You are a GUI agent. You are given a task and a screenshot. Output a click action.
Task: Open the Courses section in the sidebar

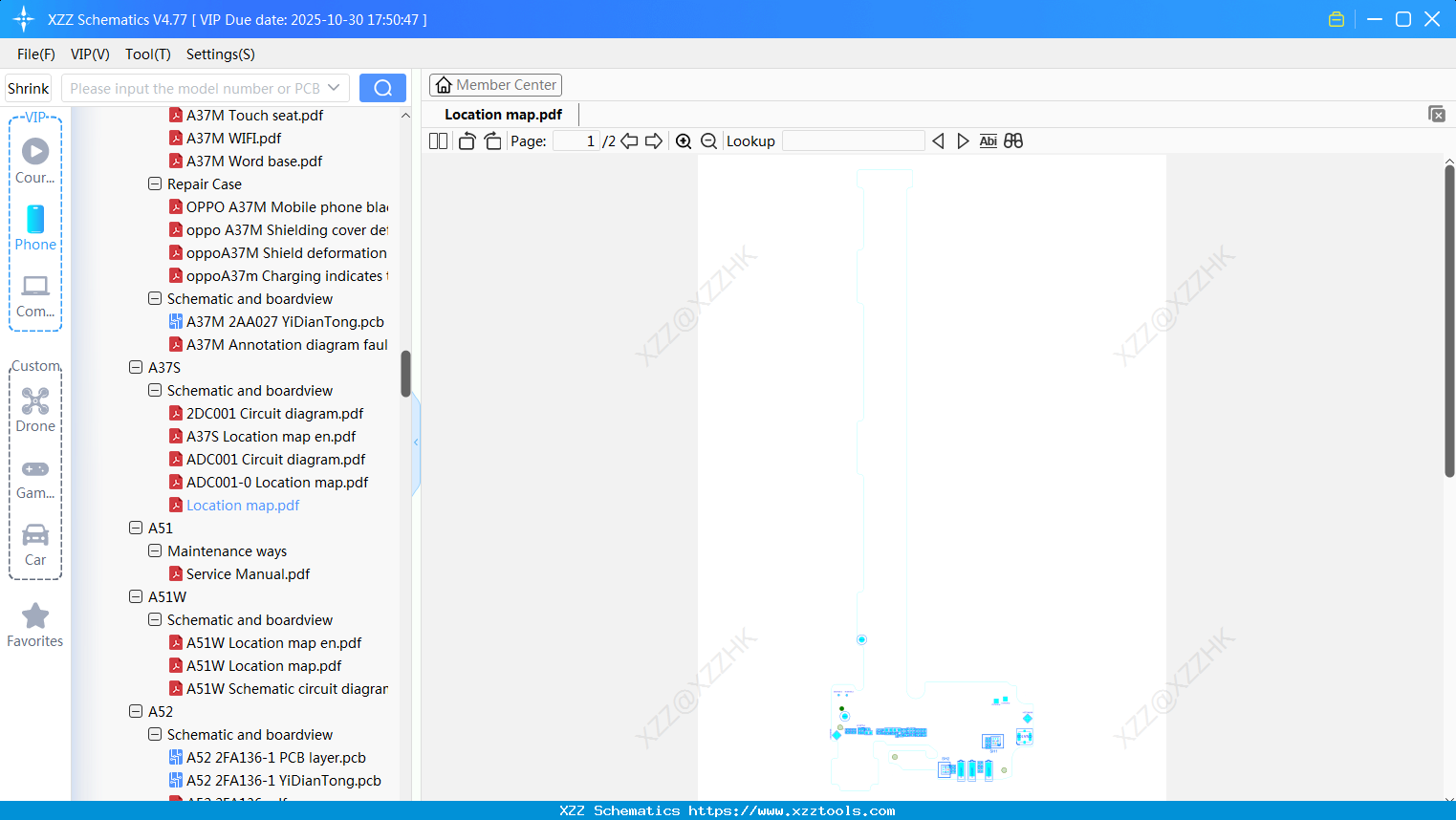coord(35,161)
